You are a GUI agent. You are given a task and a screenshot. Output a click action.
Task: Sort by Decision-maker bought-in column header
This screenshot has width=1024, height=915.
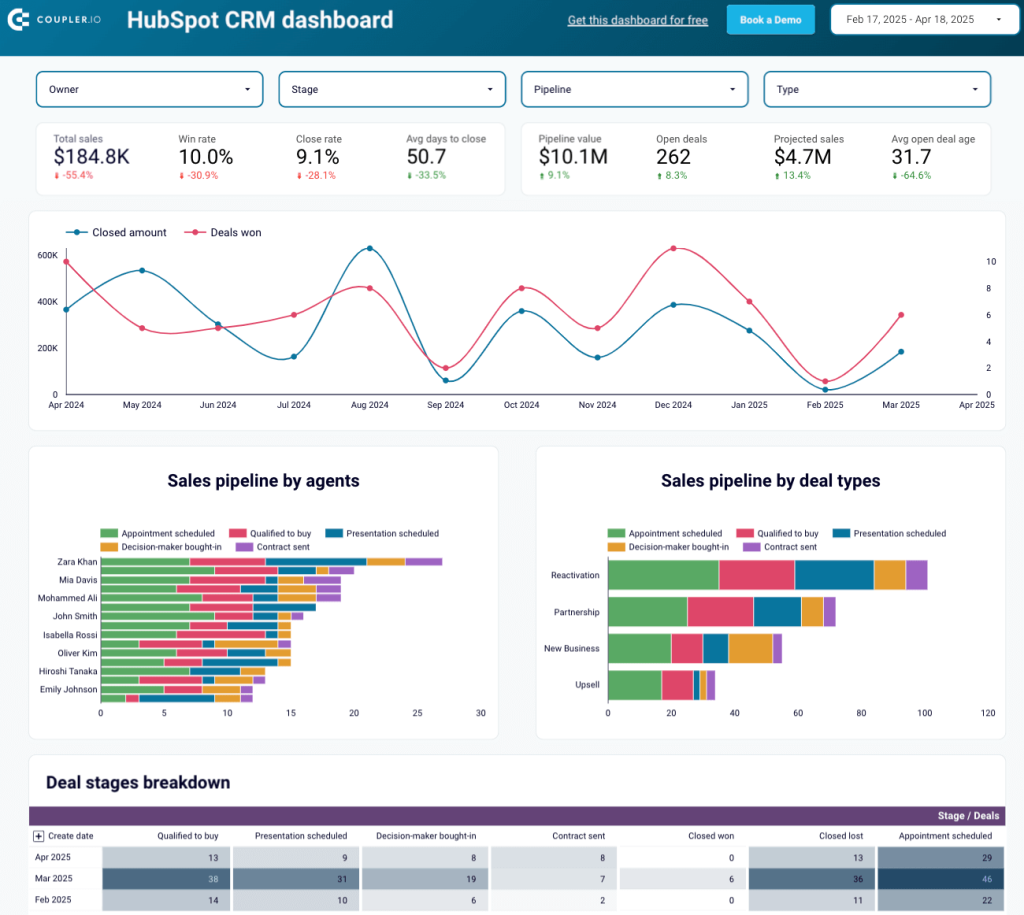point(426,836)
